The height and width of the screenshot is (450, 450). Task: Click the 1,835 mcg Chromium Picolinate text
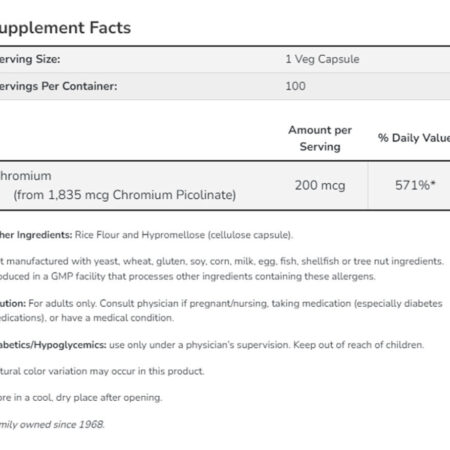click(142, 195)
